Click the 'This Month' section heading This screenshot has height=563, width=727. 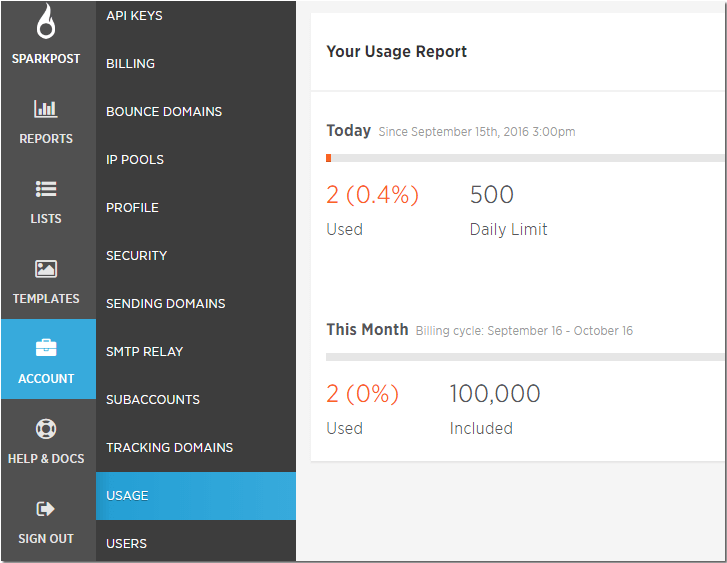tap(367, 330)
